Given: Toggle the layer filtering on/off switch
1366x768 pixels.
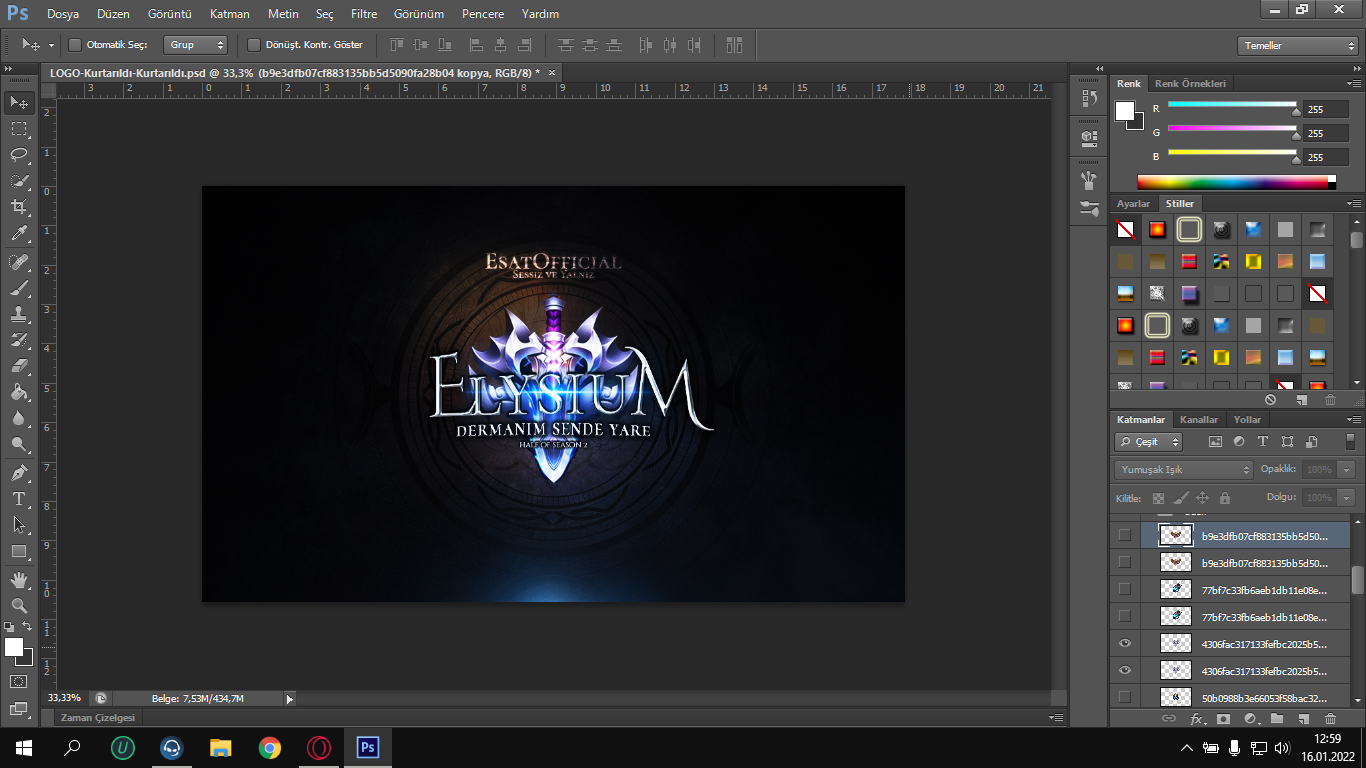Looking at the screenshot, I should (1351, 441).
